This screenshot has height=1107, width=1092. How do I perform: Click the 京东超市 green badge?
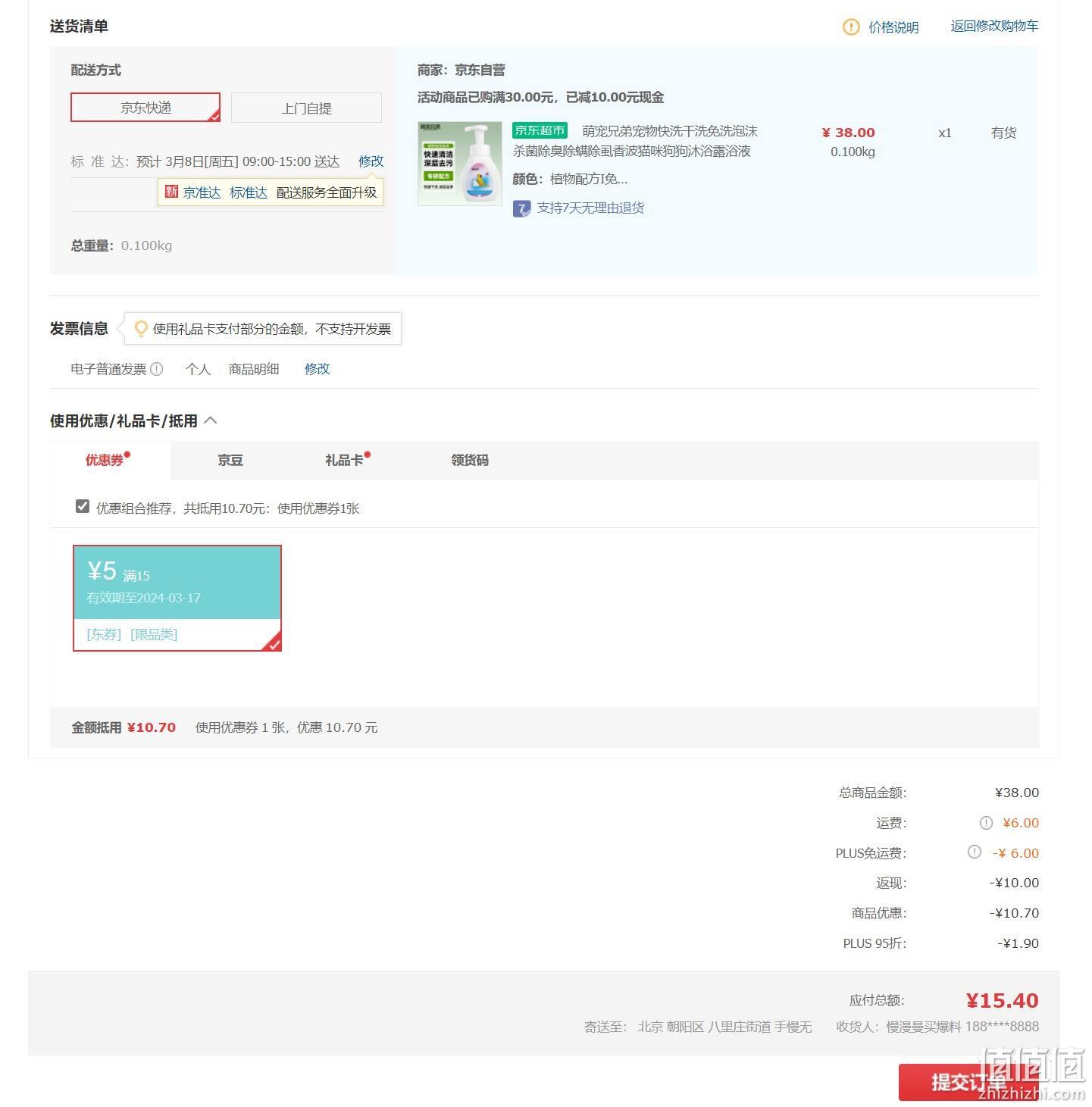coord(540,130)
